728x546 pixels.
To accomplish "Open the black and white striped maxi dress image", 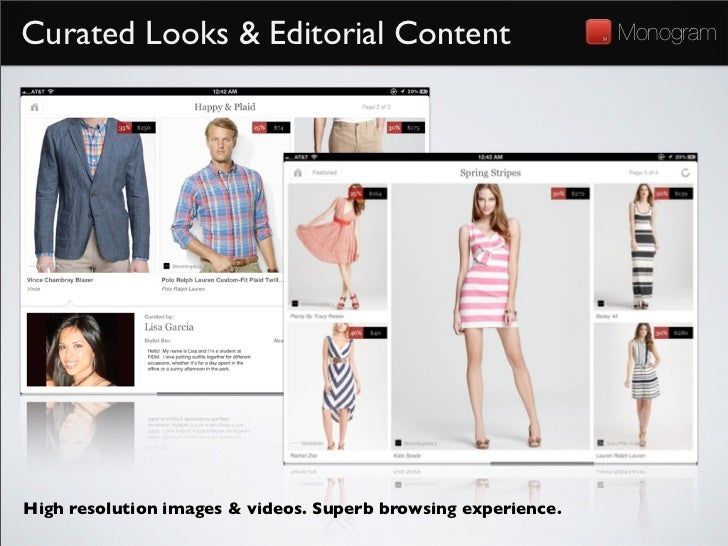I will tap(644, 247).
